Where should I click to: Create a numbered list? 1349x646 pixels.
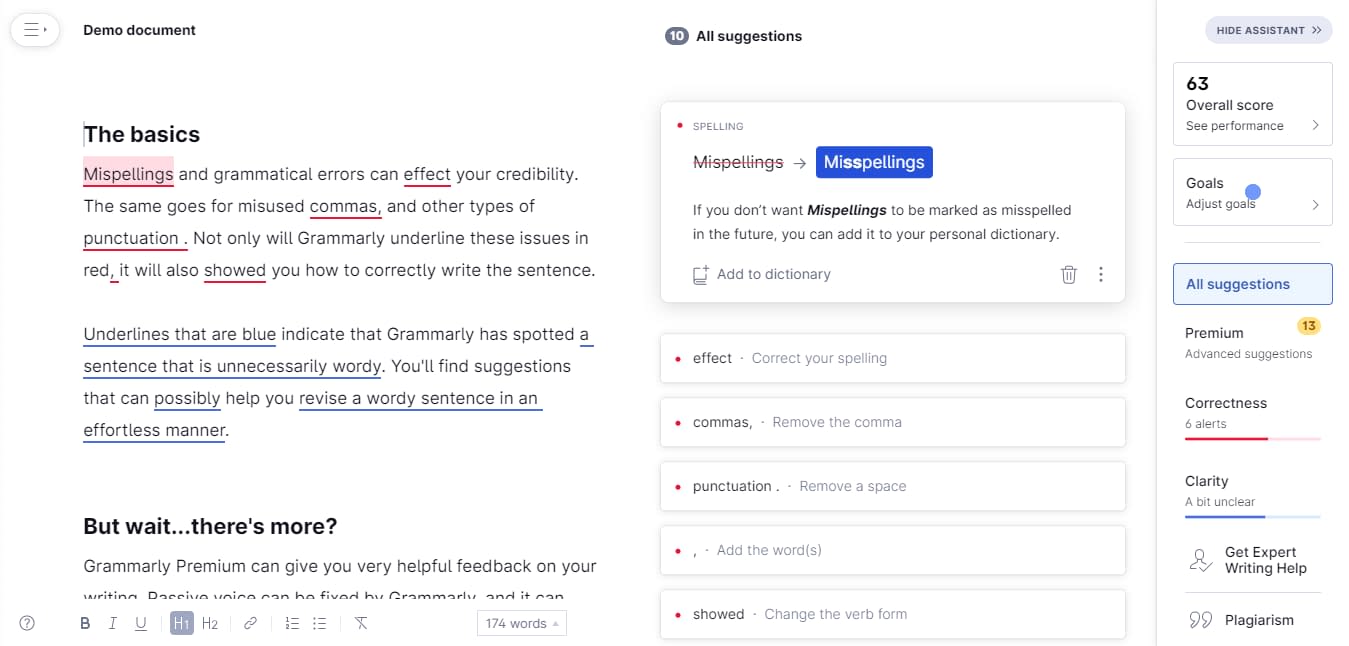291,623
